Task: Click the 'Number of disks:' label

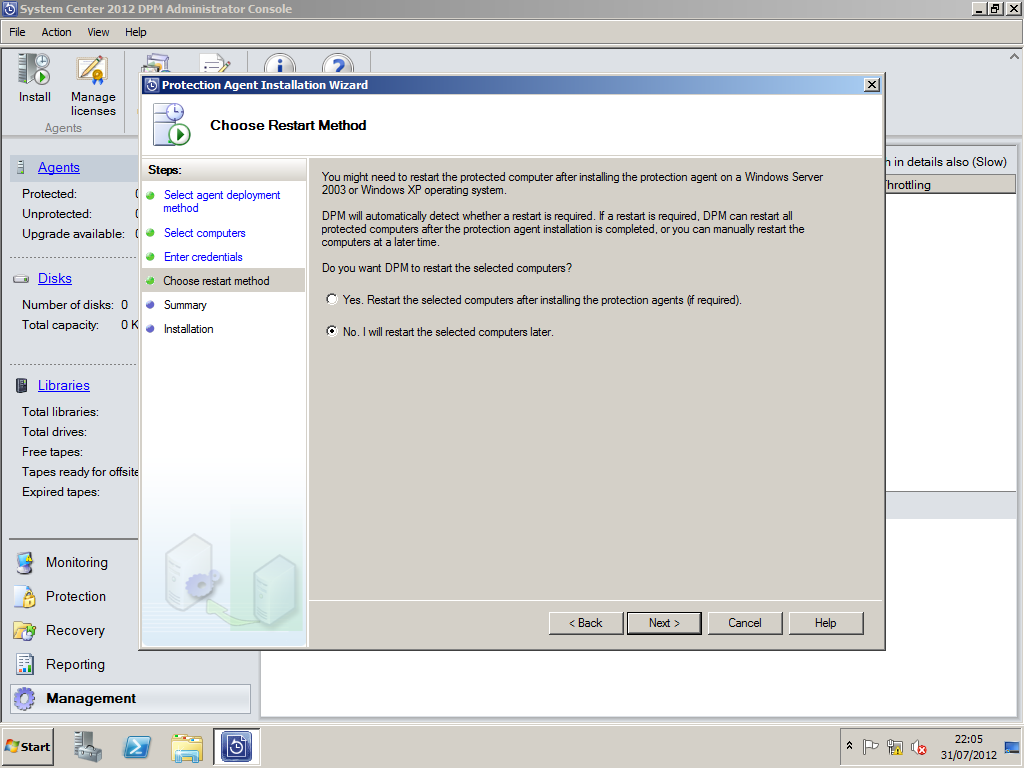Action: (x=67, y=305)
